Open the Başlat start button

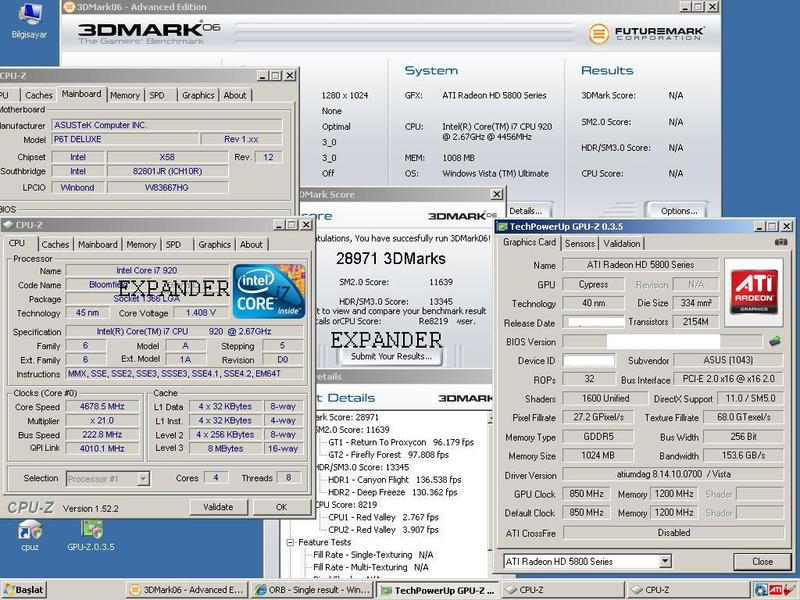tap(23, 590)
